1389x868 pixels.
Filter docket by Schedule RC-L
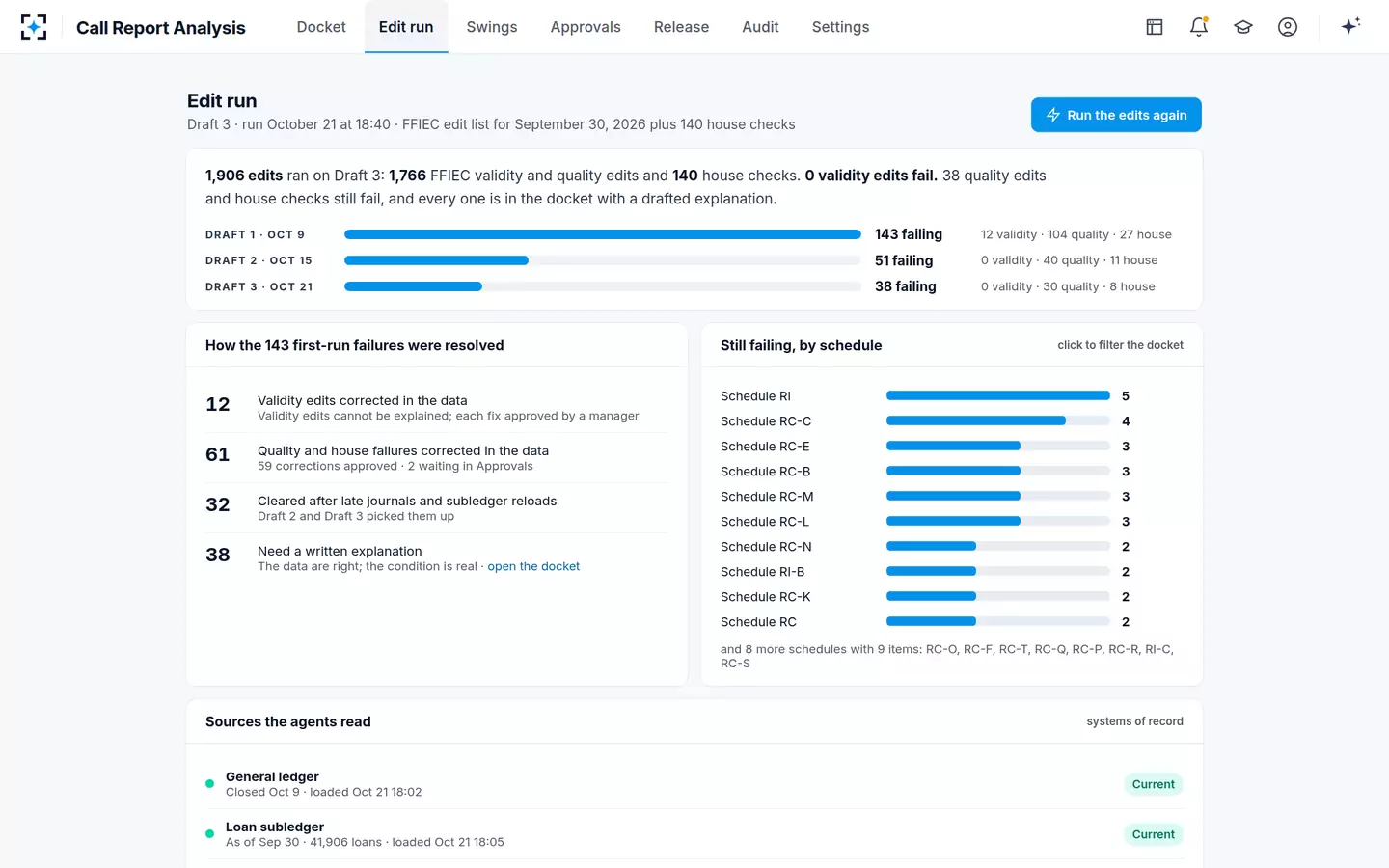point(951,522)
